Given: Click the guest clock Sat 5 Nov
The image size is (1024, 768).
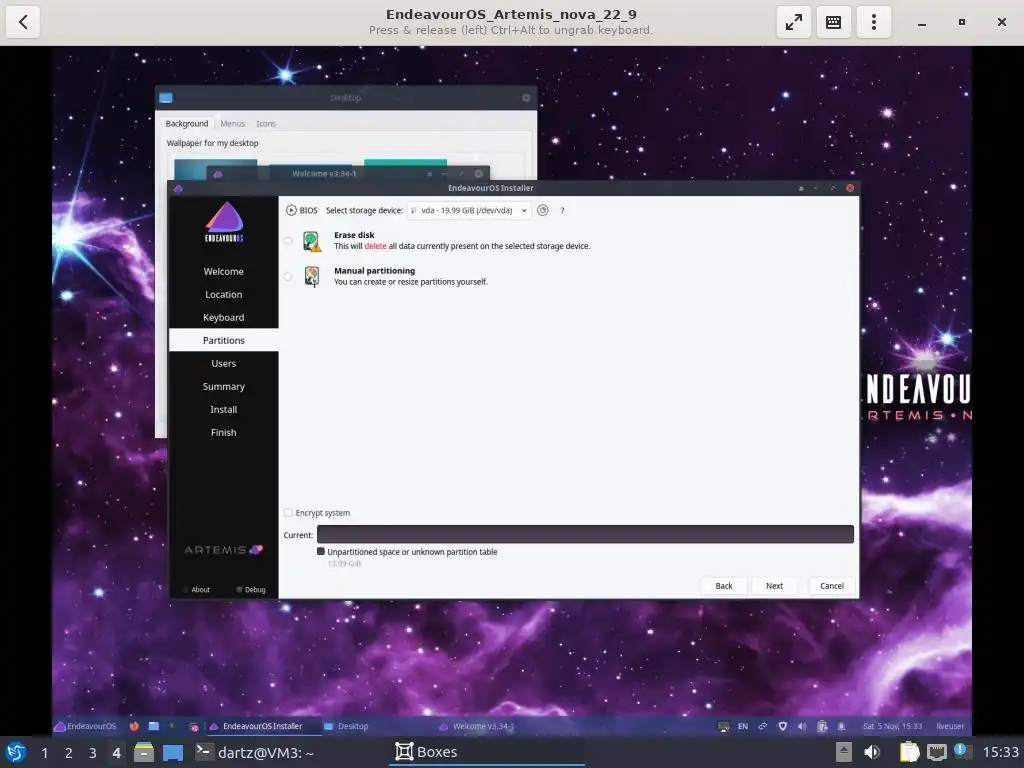Looking at the screenshot, I should click(892, 726).
